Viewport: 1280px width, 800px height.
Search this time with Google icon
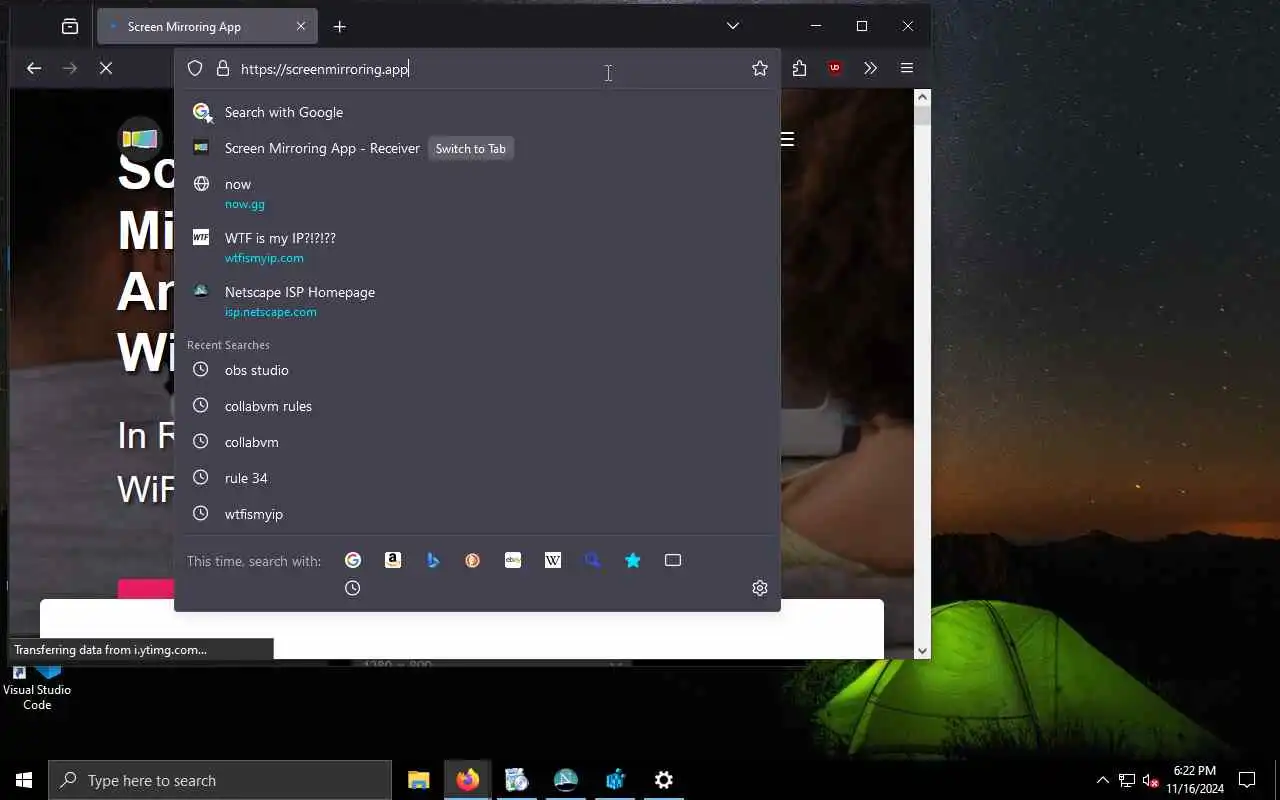click(x=353, y=560)
